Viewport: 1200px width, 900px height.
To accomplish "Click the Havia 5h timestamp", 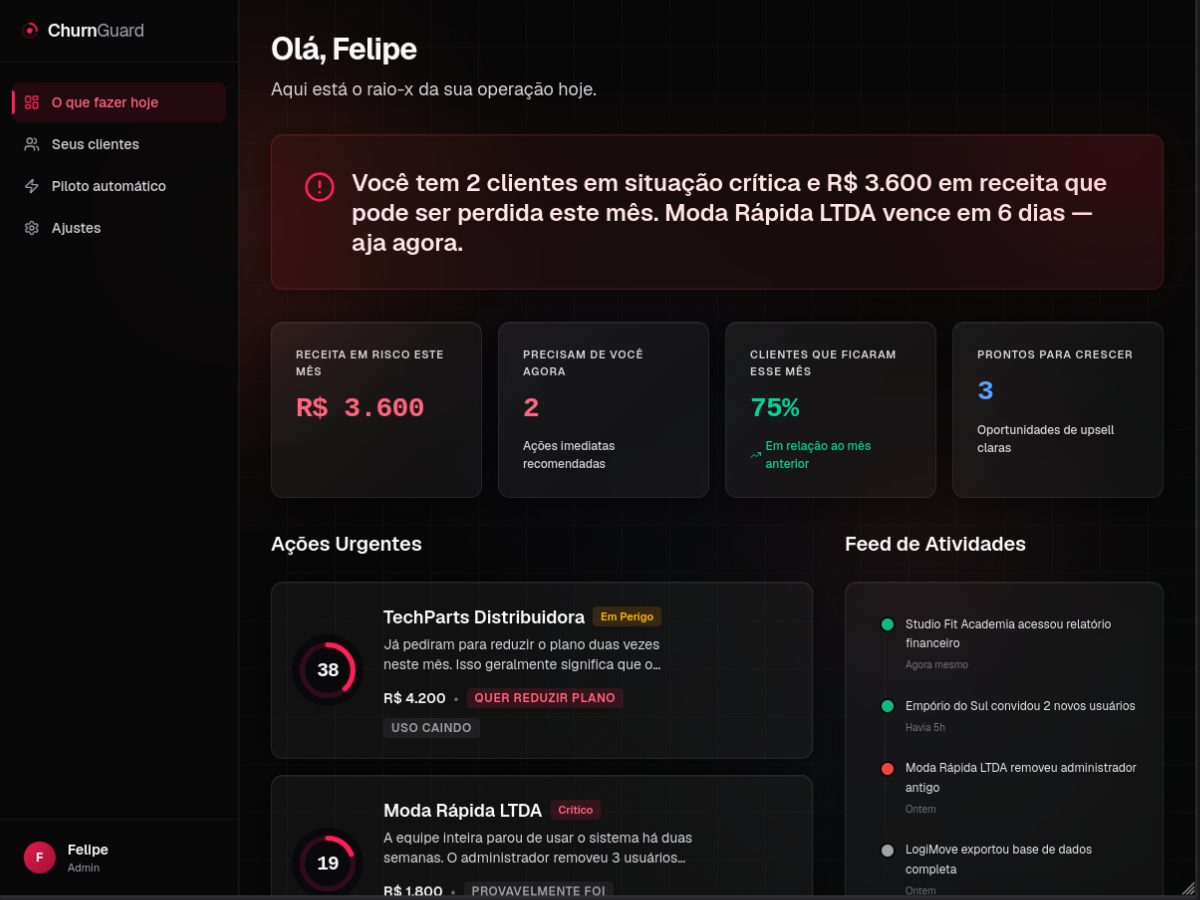I will pyautogui.click(x=925, y=727).
